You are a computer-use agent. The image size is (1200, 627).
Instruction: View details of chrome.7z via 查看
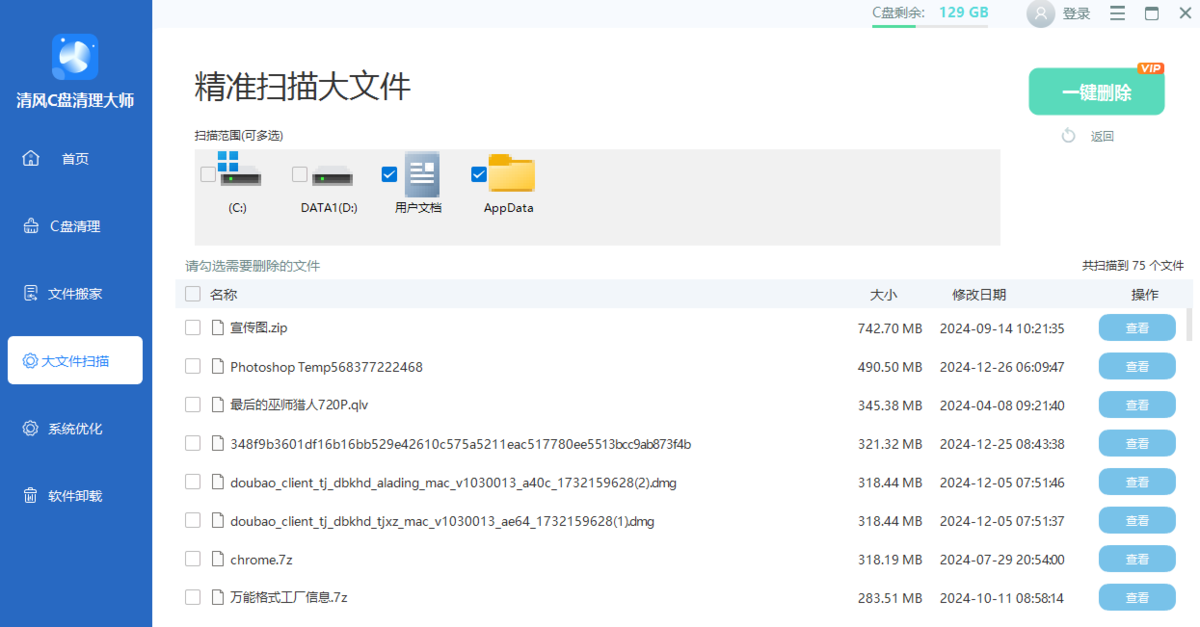tap(1137, 559)
